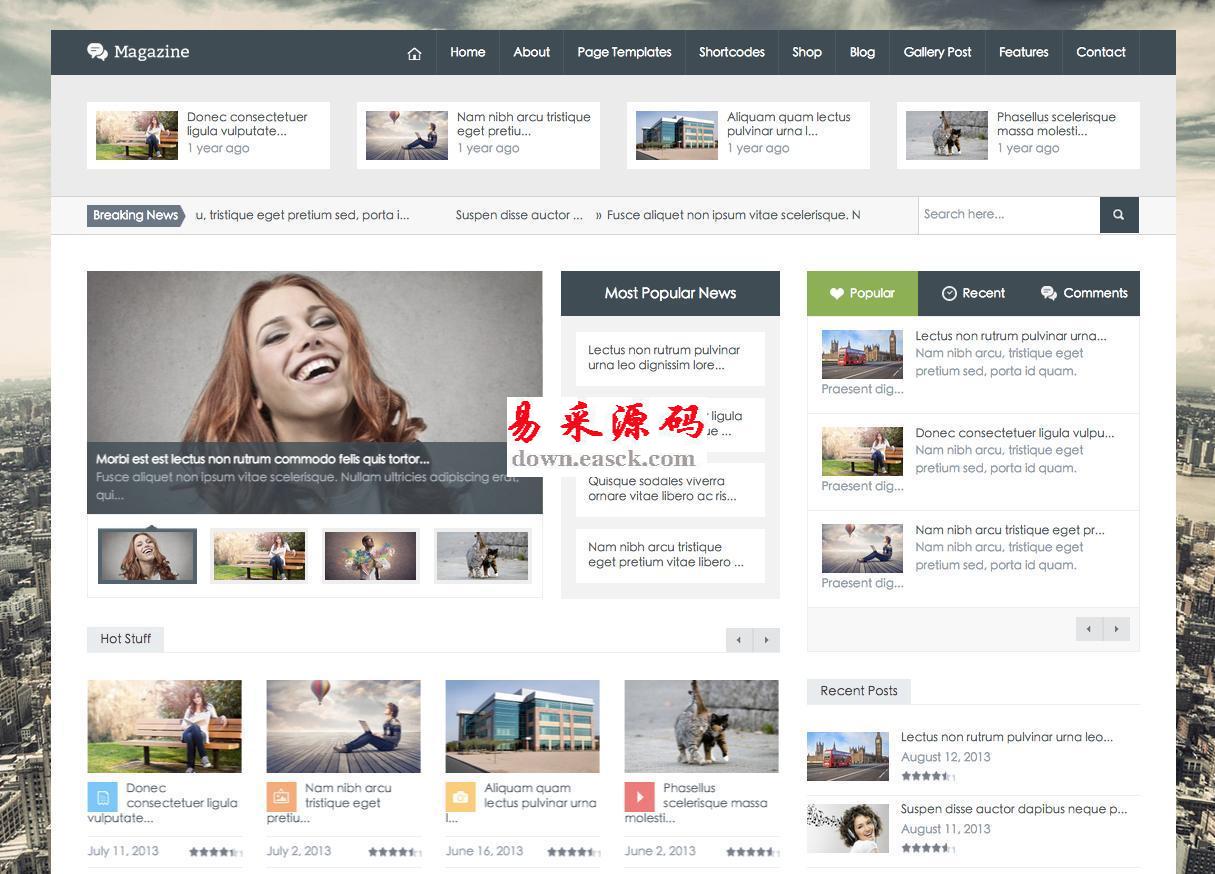This screenshot has width=1215, height=874.
Task: Select the cat thumbnail in the slider
Action: click(482, 556)
